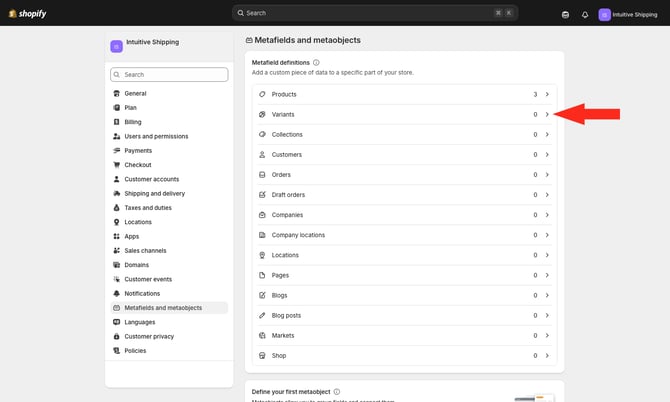This screenshot has width=670, height=402.
Task: Expand the Company locations row chevron
Action: [x=547, y=235]
